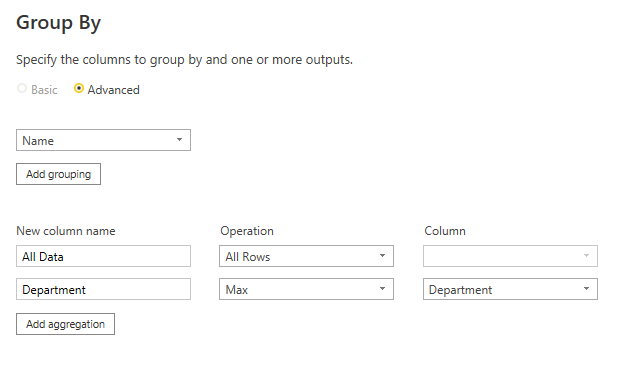Click the 'Column' header label
Screen dimensions: 632x374
(x=445, y=231)
